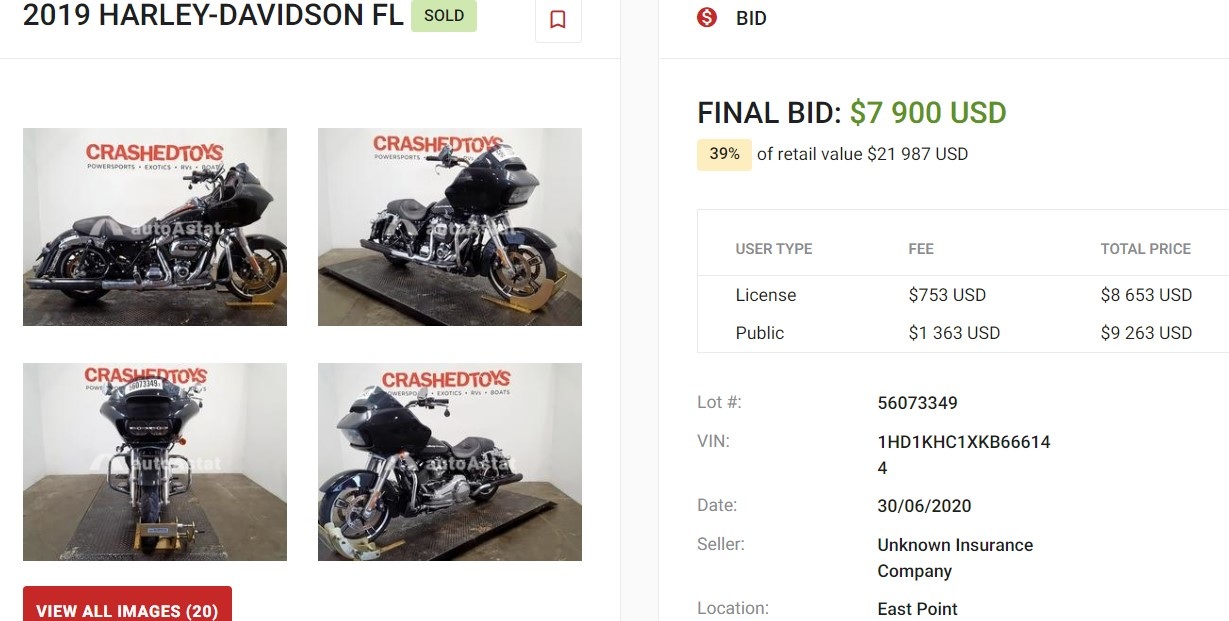The height and width of the screenshot is (621, 1229).
Task: Click the Public user type row
Action: [x=760, y=333]
